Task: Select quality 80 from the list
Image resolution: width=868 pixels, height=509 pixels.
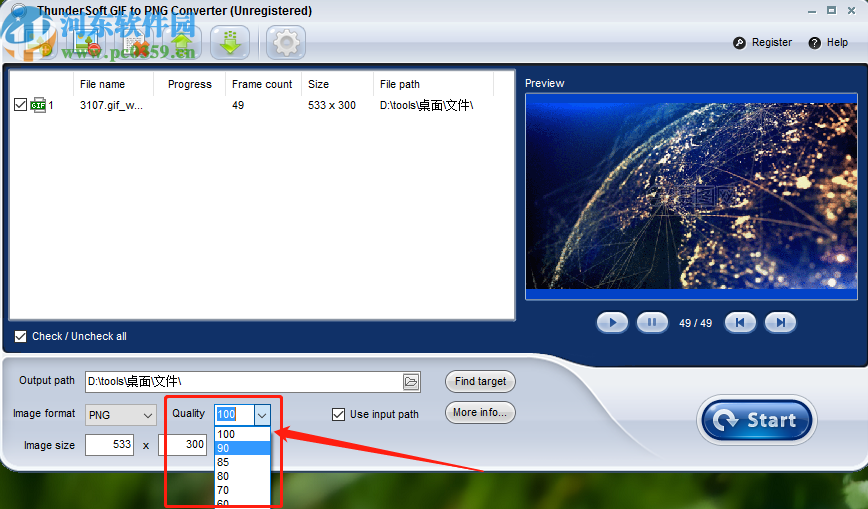Action: coord(242,476)
